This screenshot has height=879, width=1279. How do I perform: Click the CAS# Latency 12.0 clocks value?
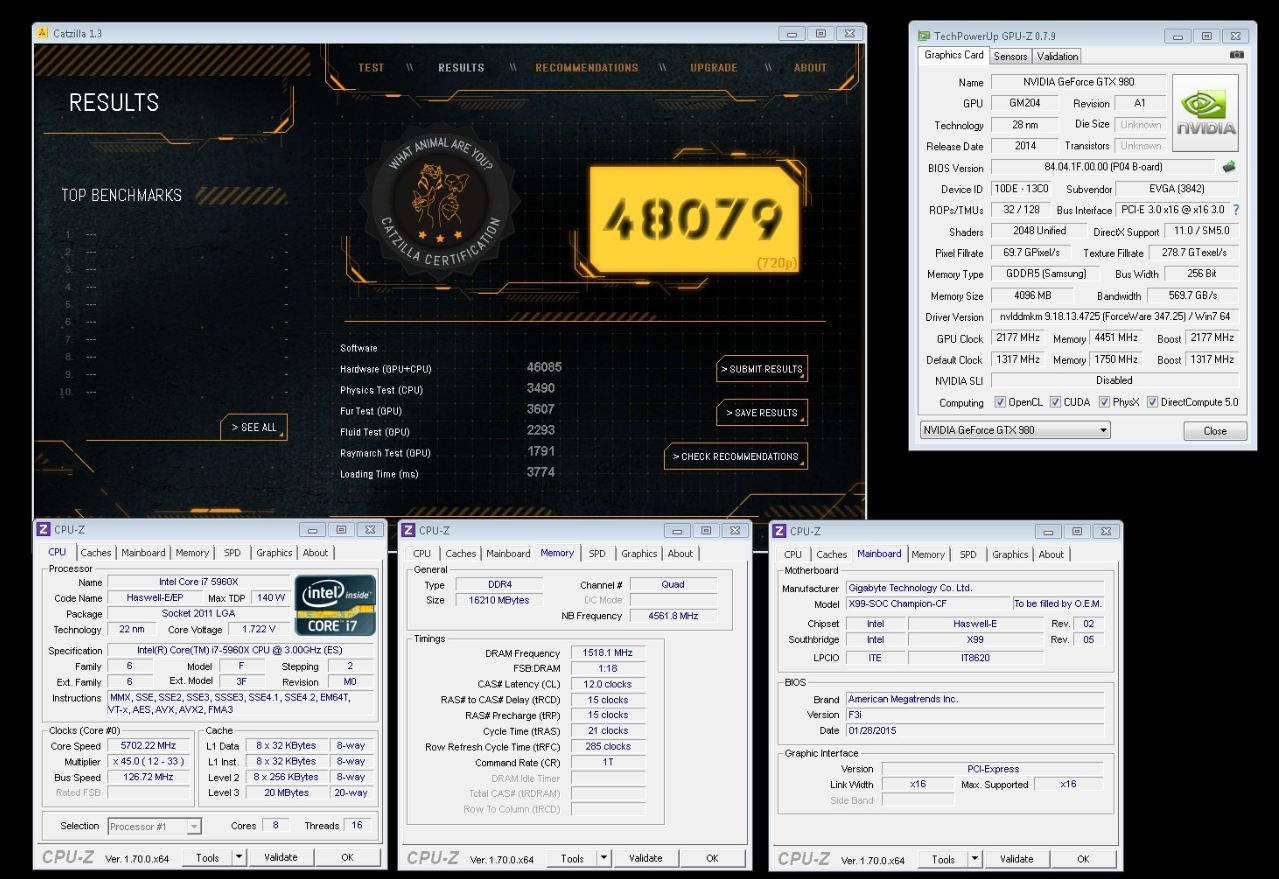point(608,684)
